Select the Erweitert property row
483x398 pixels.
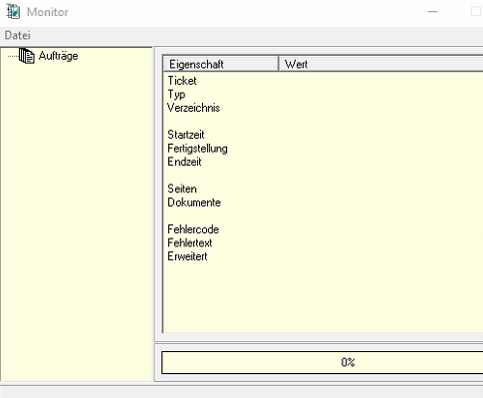(x=187, y=256)
